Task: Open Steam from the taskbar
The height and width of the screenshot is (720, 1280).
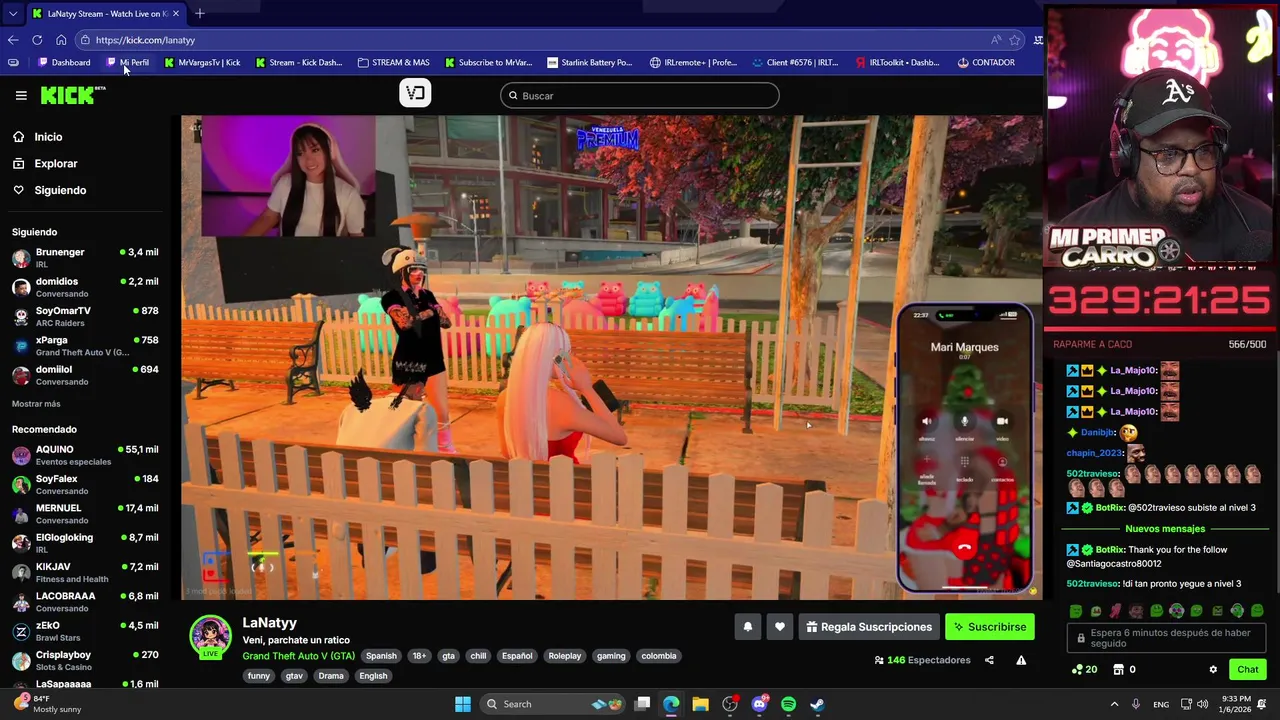Action: pyautogui.click(x=817, y=704)
